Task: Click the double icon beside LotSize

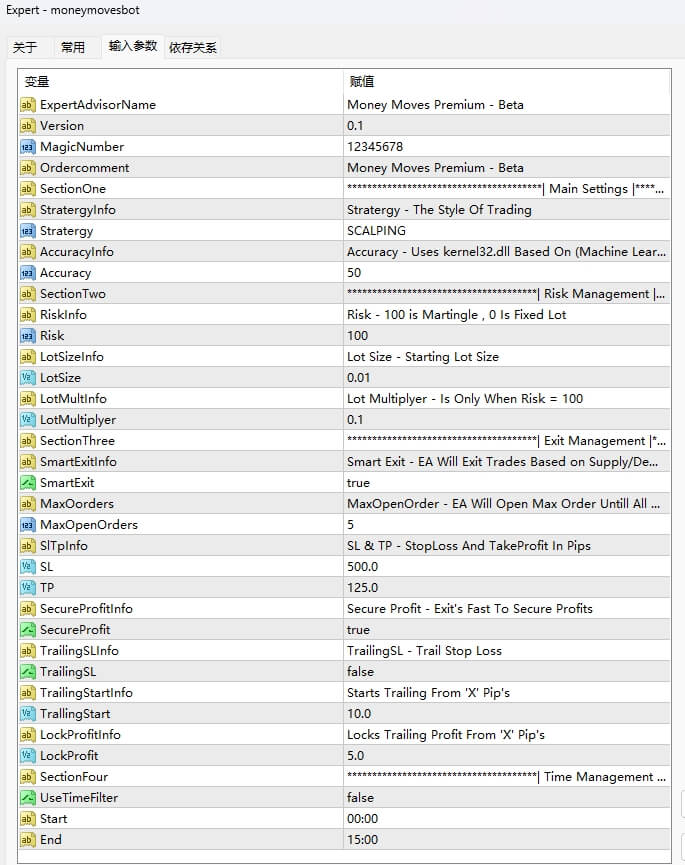Action: tap(28, 378)
